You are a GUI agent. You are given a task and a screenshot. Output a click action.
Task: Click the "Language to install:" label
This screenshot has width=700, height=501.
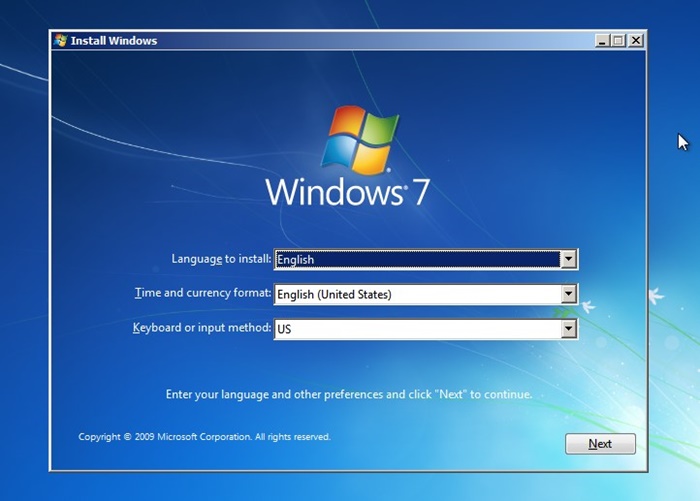(x=221, y=259)
